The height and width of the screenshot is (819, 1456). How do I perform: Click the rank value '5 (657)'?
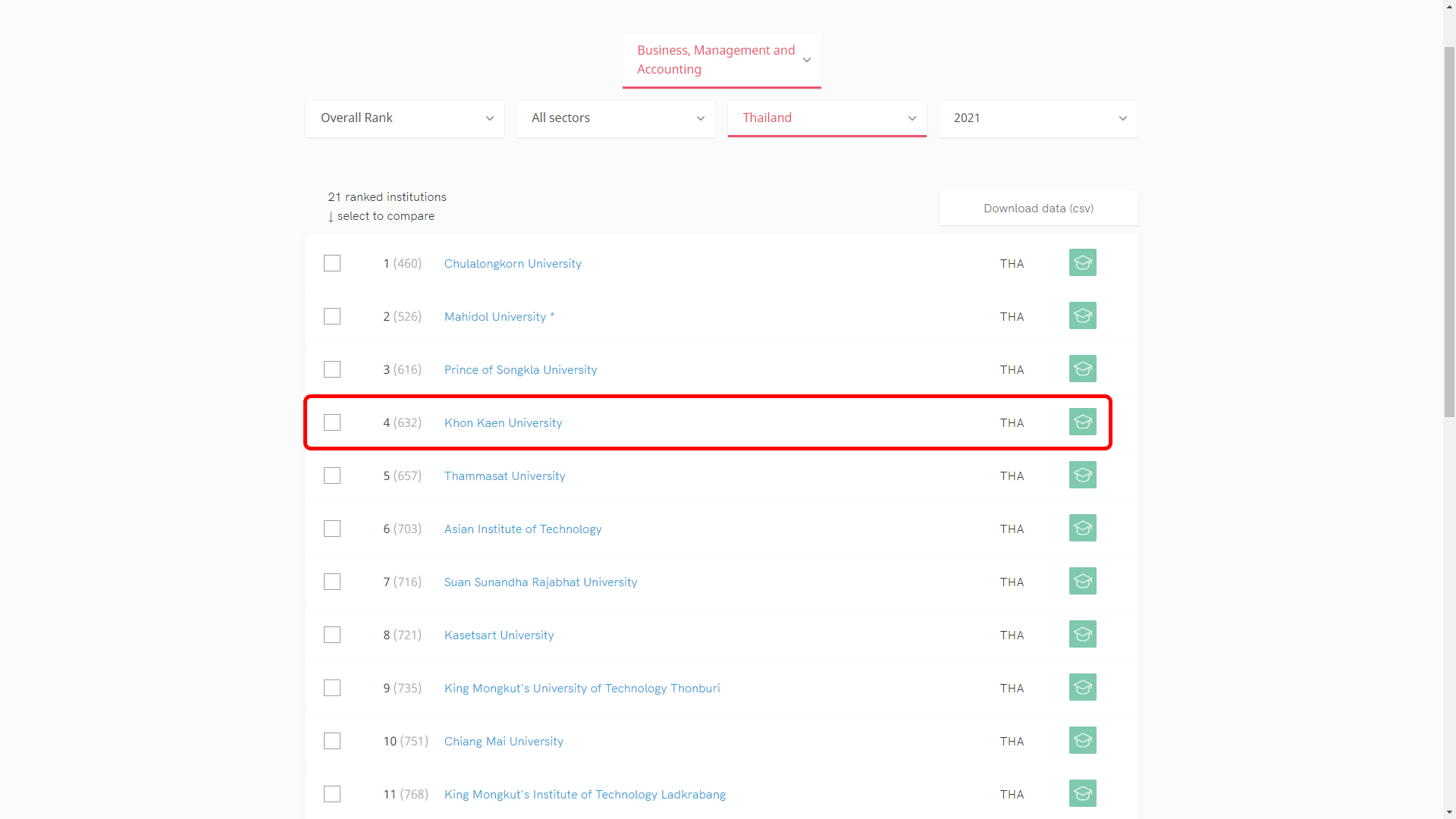pyautogui.click(x=402, y=475)
